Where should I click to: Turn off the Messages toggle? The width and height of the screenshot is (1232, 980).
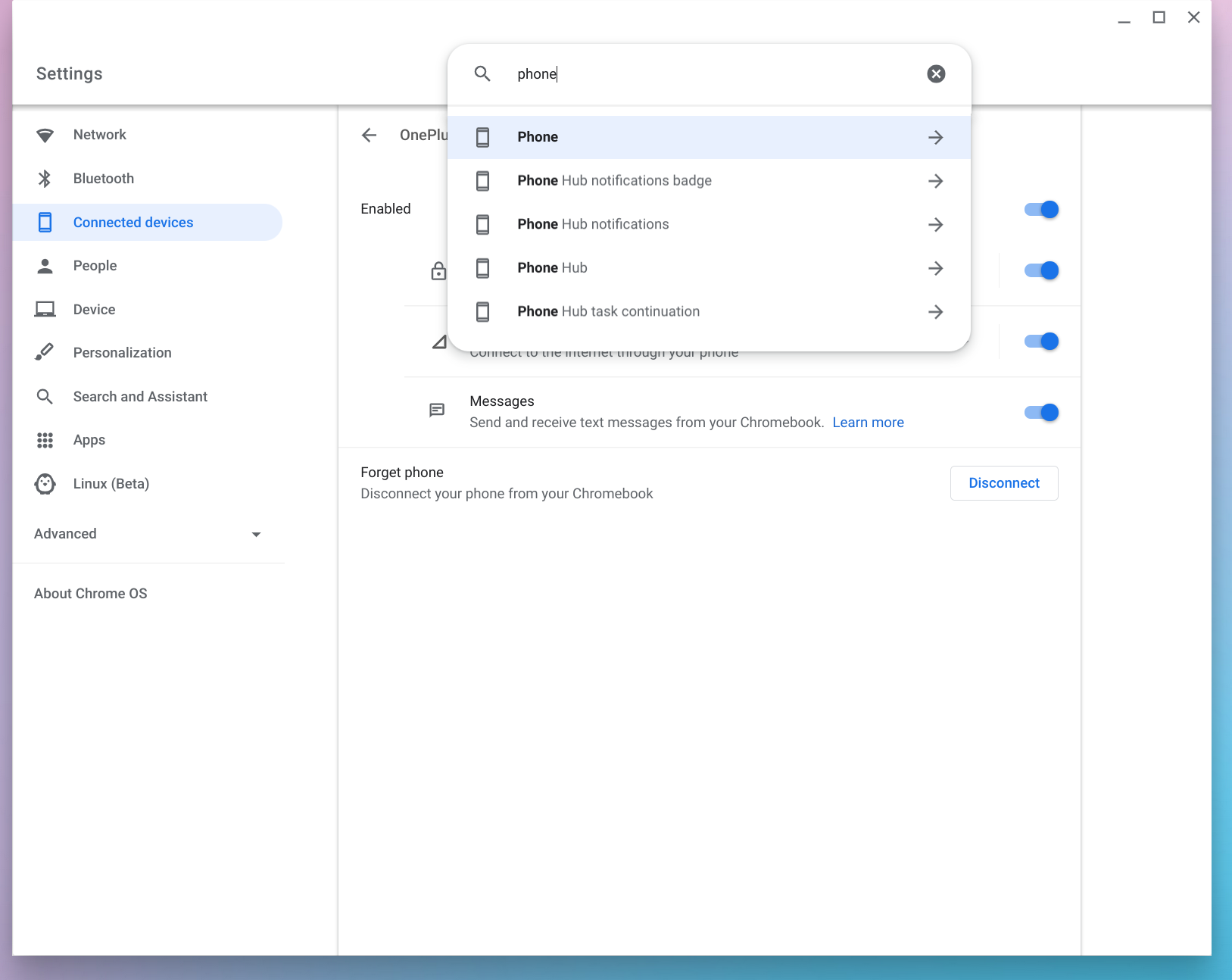pyautogui.click(x=1040, y=412)
